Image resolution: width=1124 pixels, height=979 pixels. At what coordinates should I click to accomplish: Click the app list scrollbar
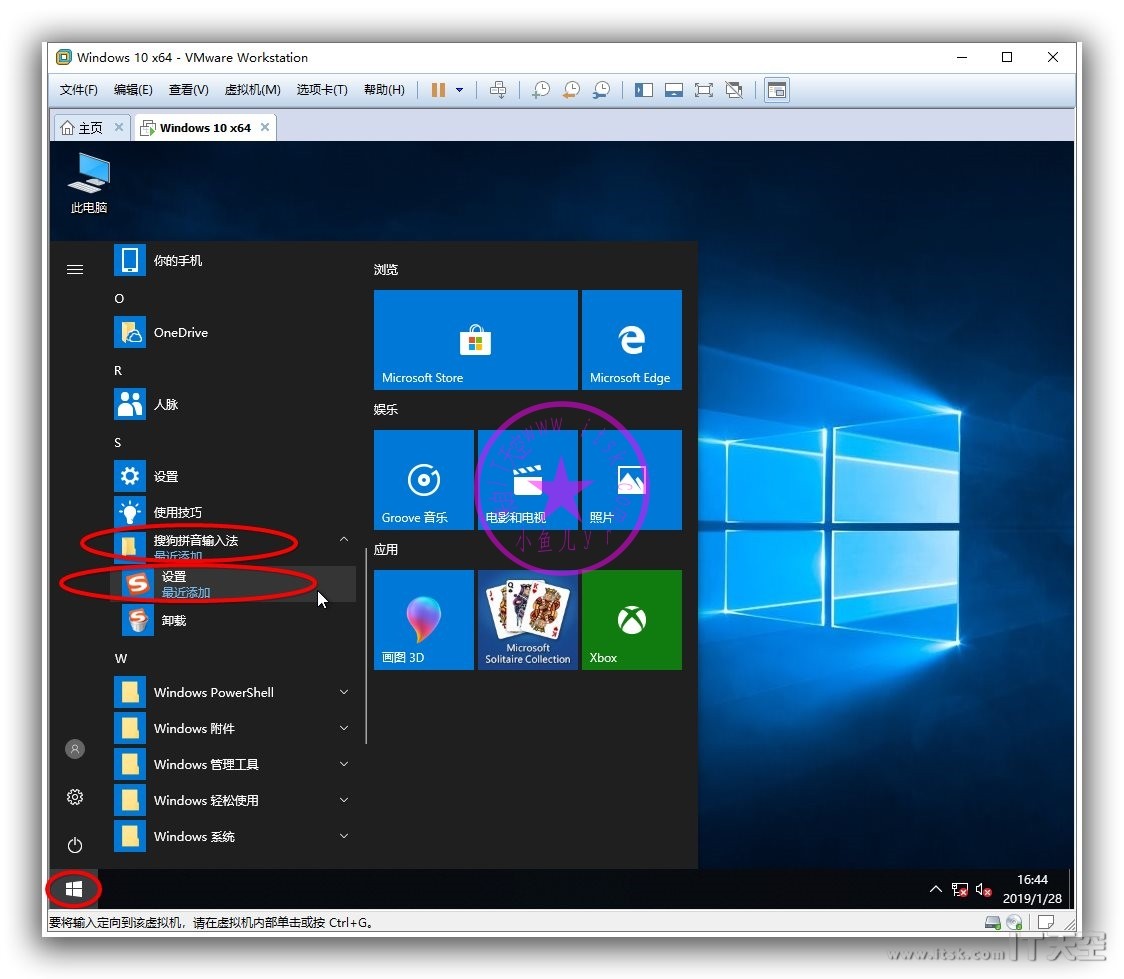click(x=366, y=646)
